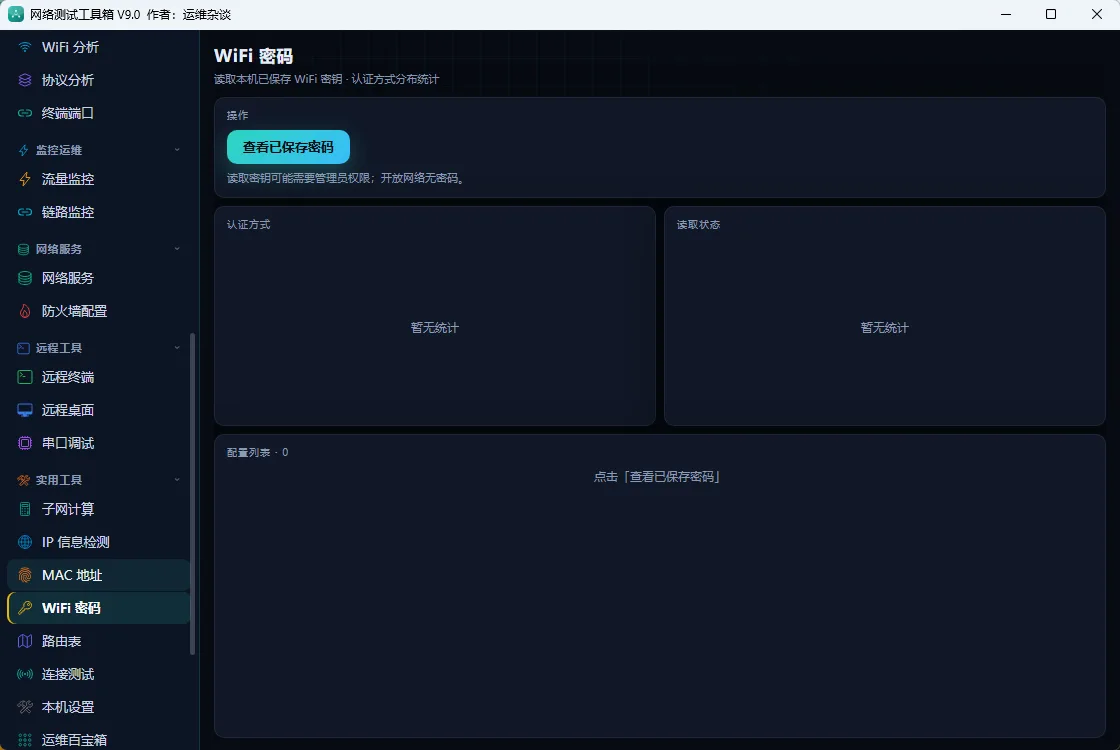Click the 链路监控 chain icon
Image resolution: width=1120 pixels, height=750 pixels.
(25, 212)
